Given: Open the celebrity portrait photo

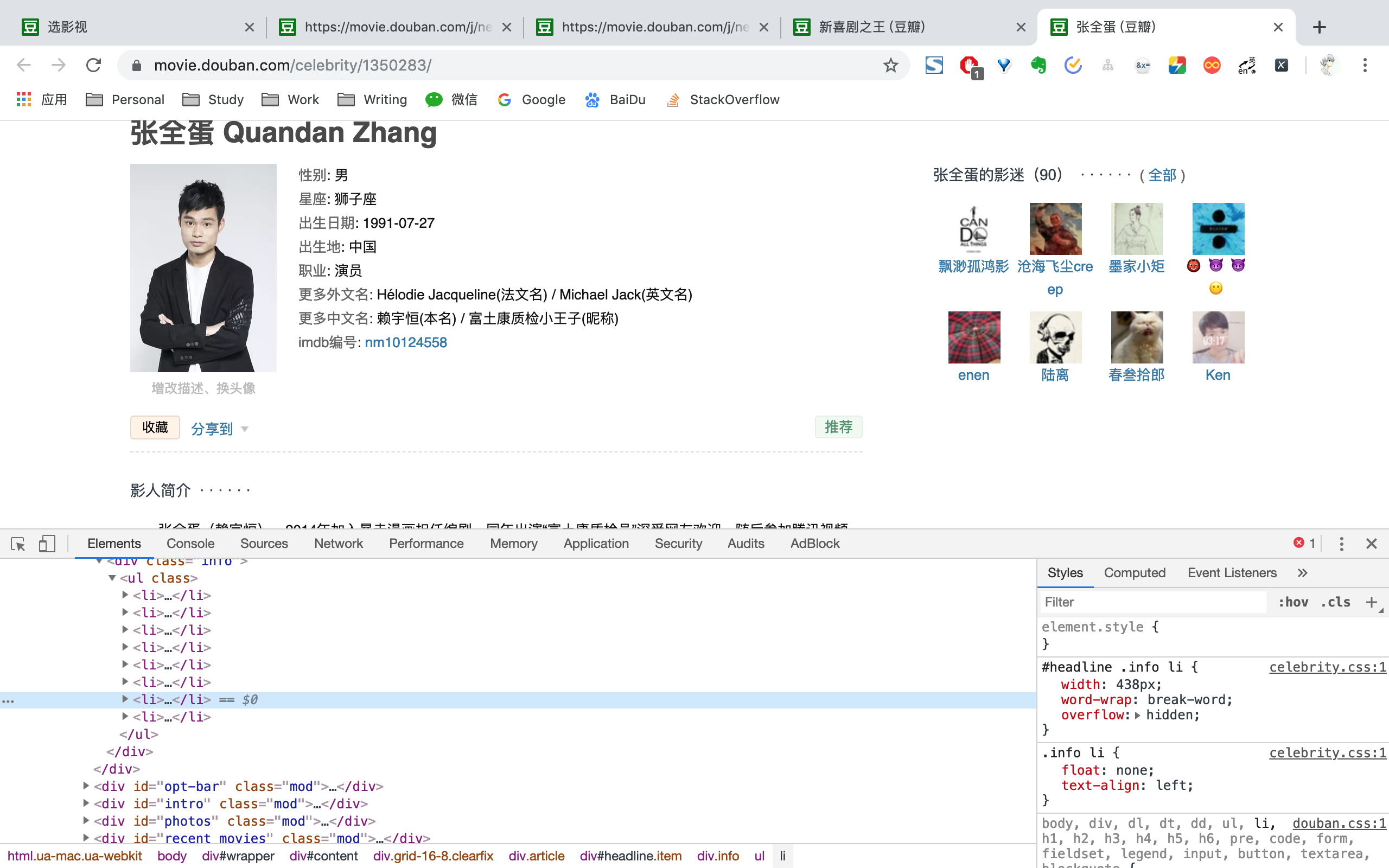Looking at the screenshot, I should (x=203, y=267).
